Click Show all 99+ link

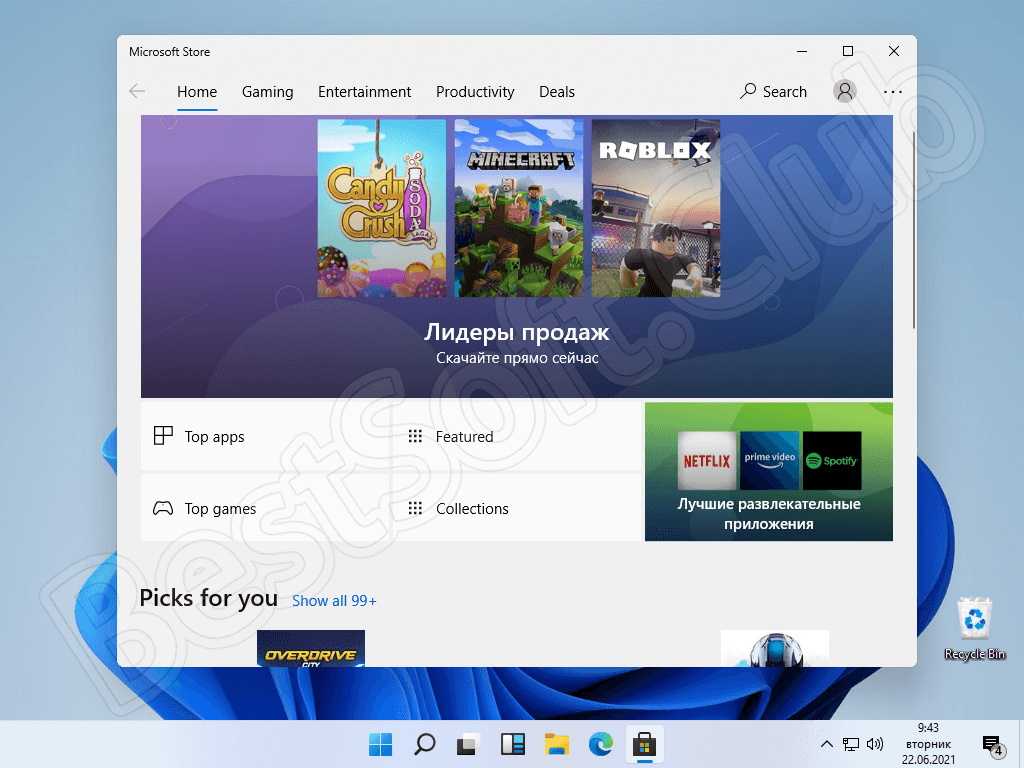click(334, 601)
